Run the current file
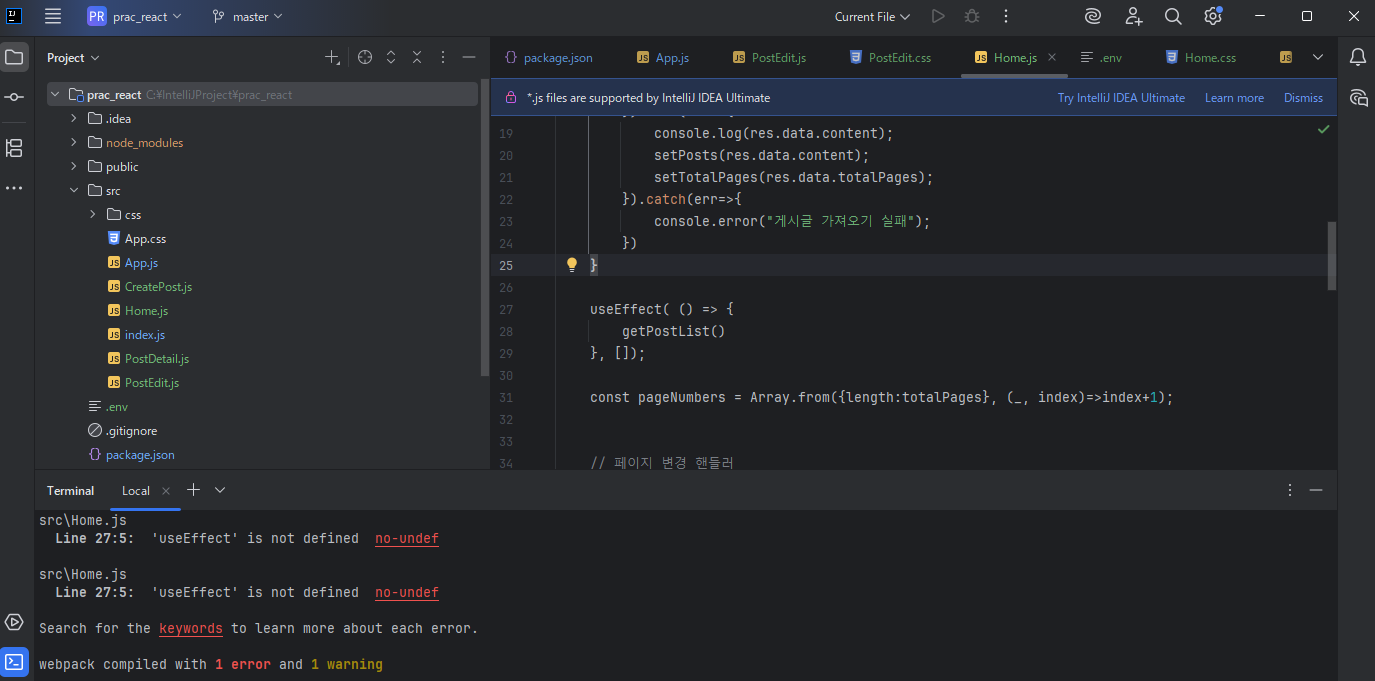Screen dimensions: 1375x681 937,16
